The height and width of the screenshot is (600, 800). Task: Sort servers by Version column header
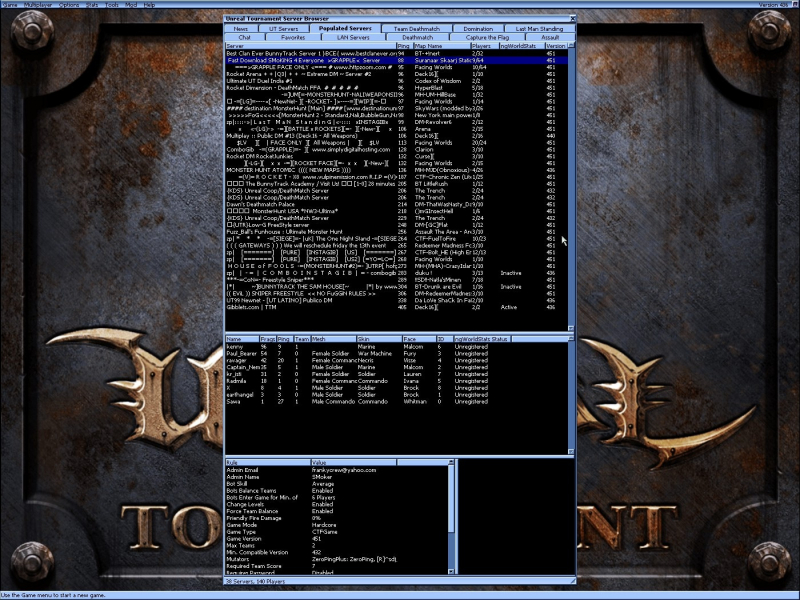point(556,46)
